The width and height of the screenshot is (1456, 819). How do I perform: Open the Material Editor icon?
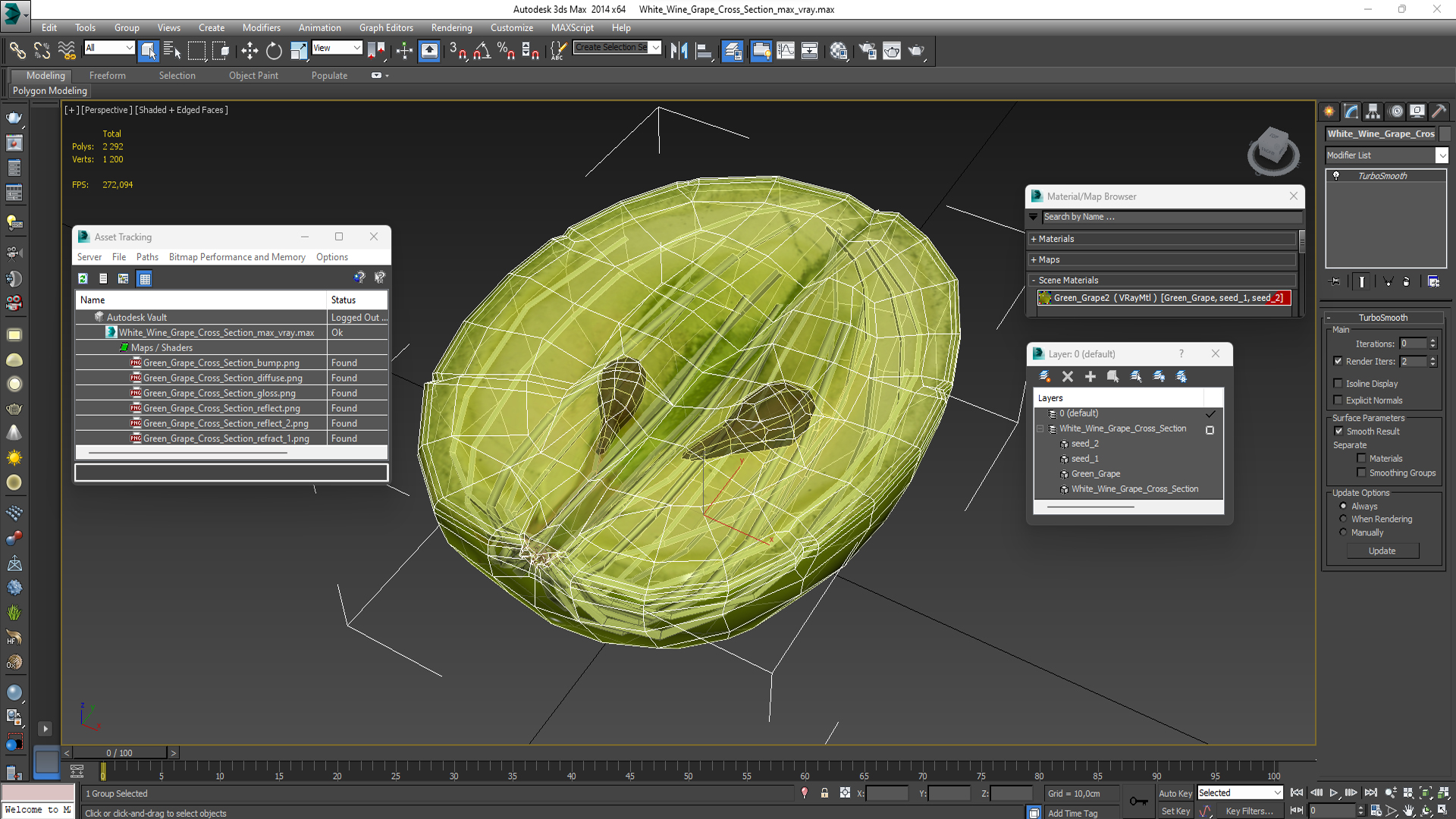(838, 51)
